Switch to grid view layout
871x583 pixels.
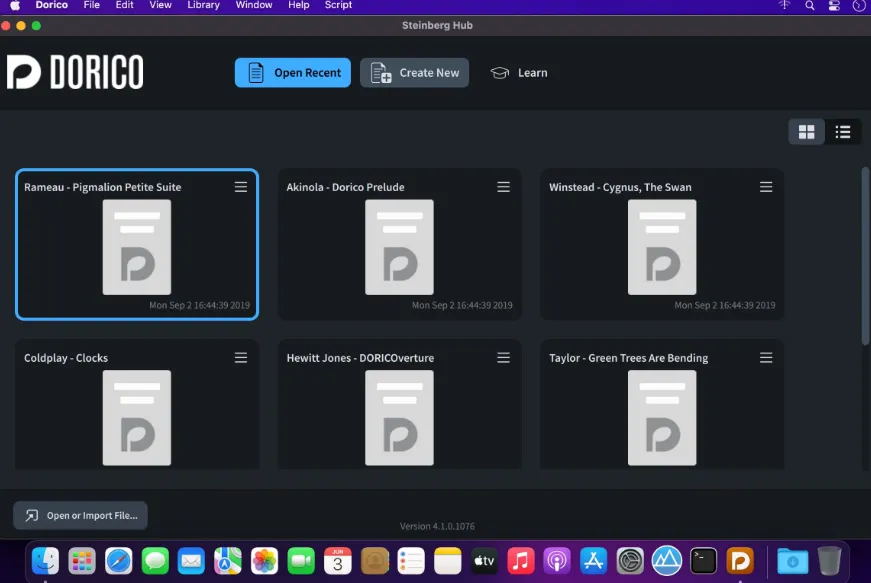tap(806, 132)
